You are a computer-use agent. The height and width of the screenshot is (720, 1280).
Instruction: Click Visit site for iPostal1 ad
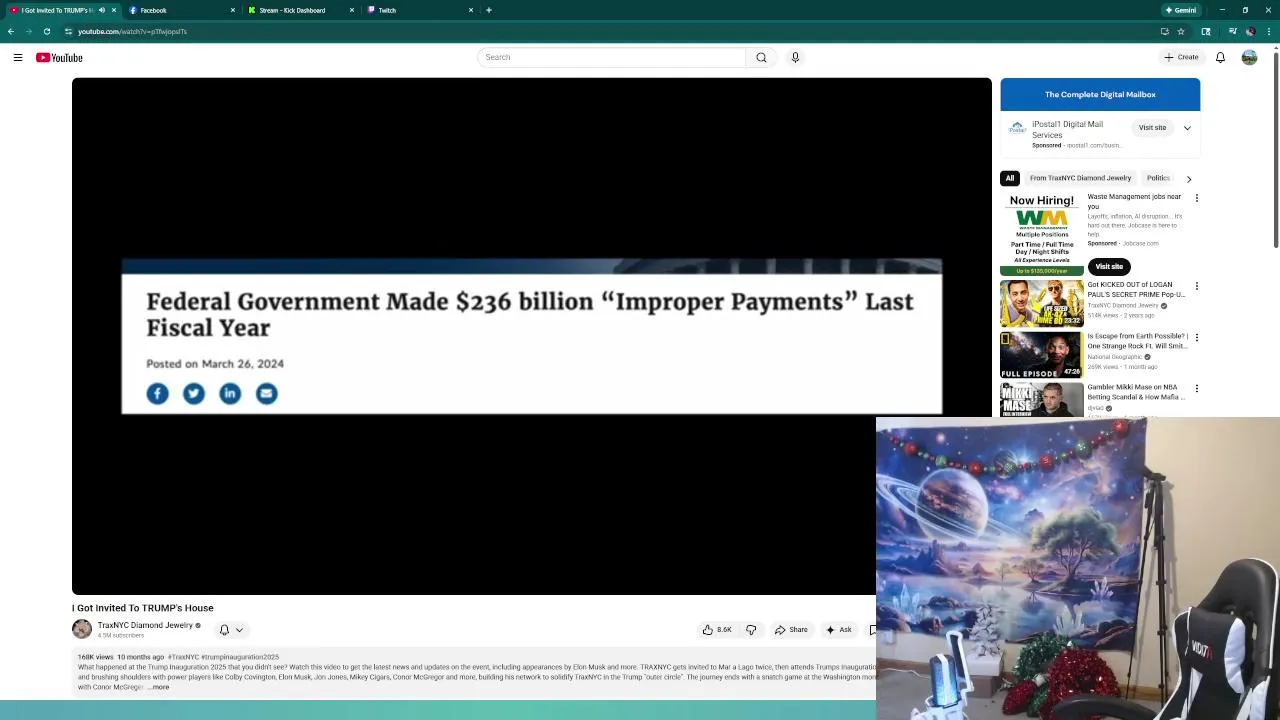tap(1152, 128)
